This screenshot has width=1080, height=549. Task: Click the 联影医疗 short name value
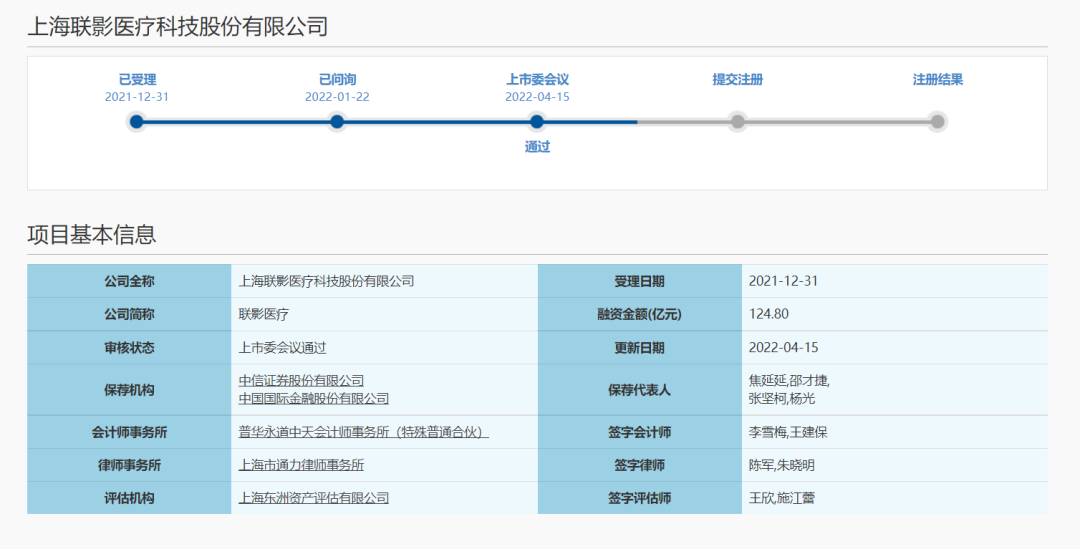(x=263, y=314)
